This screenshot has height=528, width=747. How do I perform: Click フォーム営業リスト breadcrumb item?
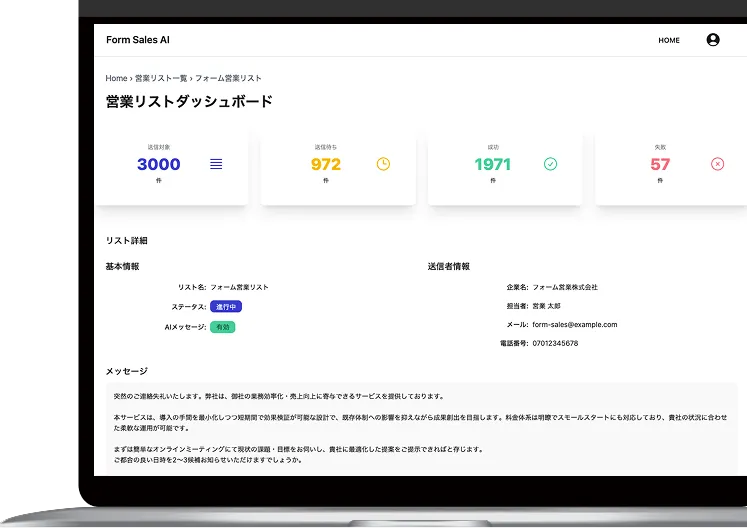pyautogui.click(x=228, y=78)
